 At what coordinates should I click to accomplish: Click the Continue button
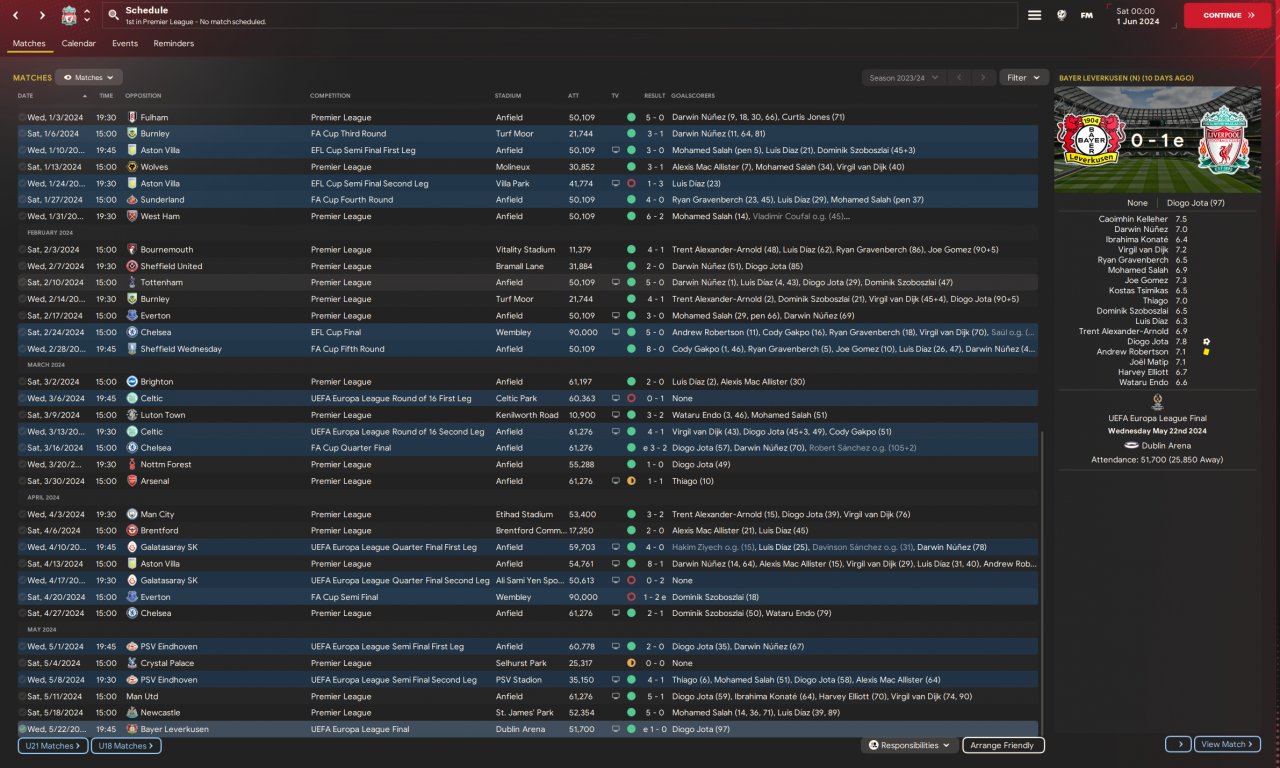pyautogui.click(x=1228, y=15)
